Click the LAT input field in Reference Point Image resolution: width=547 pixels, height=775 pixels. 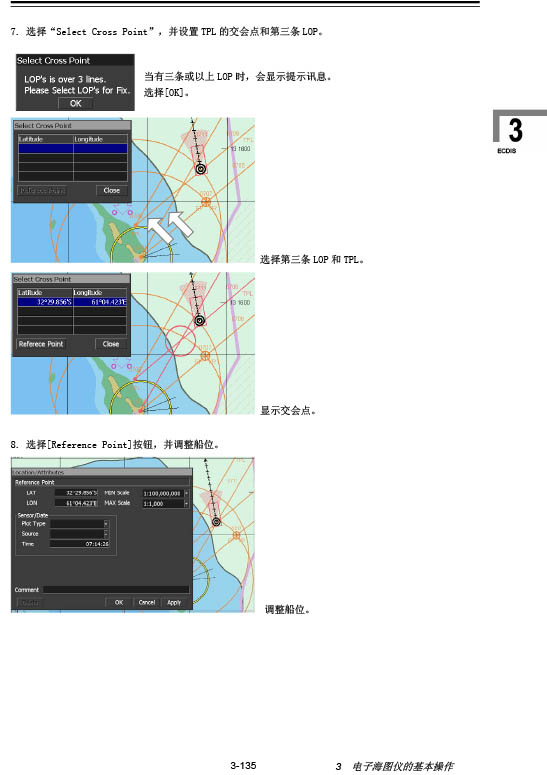[x=76, y=493]
